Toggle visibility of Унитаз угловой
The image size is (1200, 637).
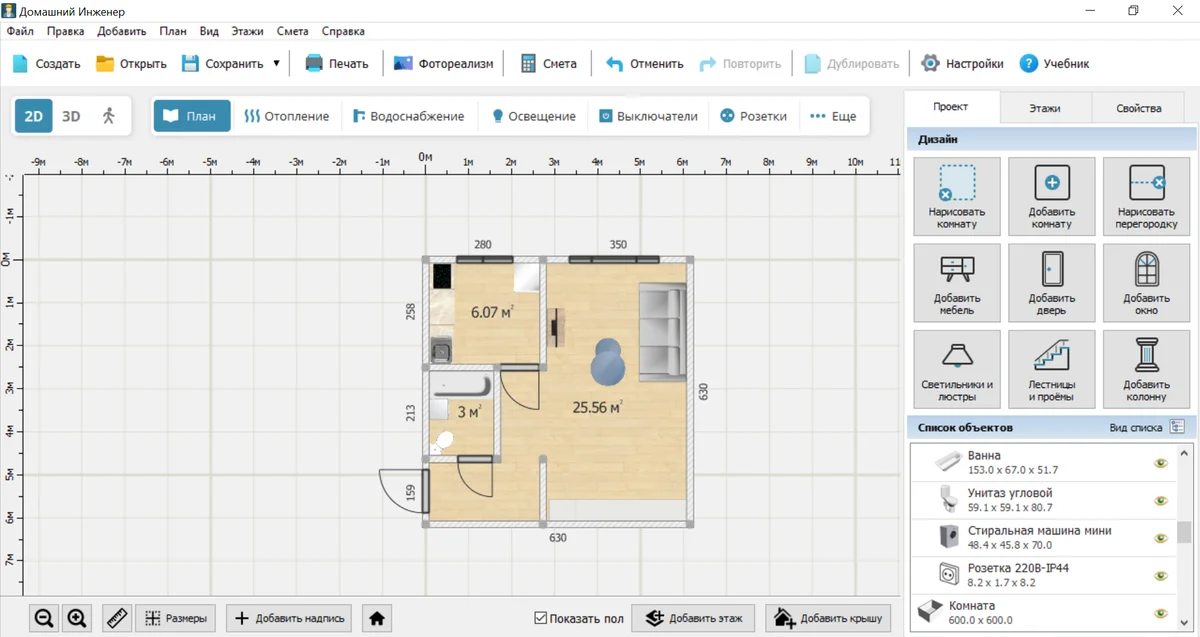click(x=1160, y=501)
